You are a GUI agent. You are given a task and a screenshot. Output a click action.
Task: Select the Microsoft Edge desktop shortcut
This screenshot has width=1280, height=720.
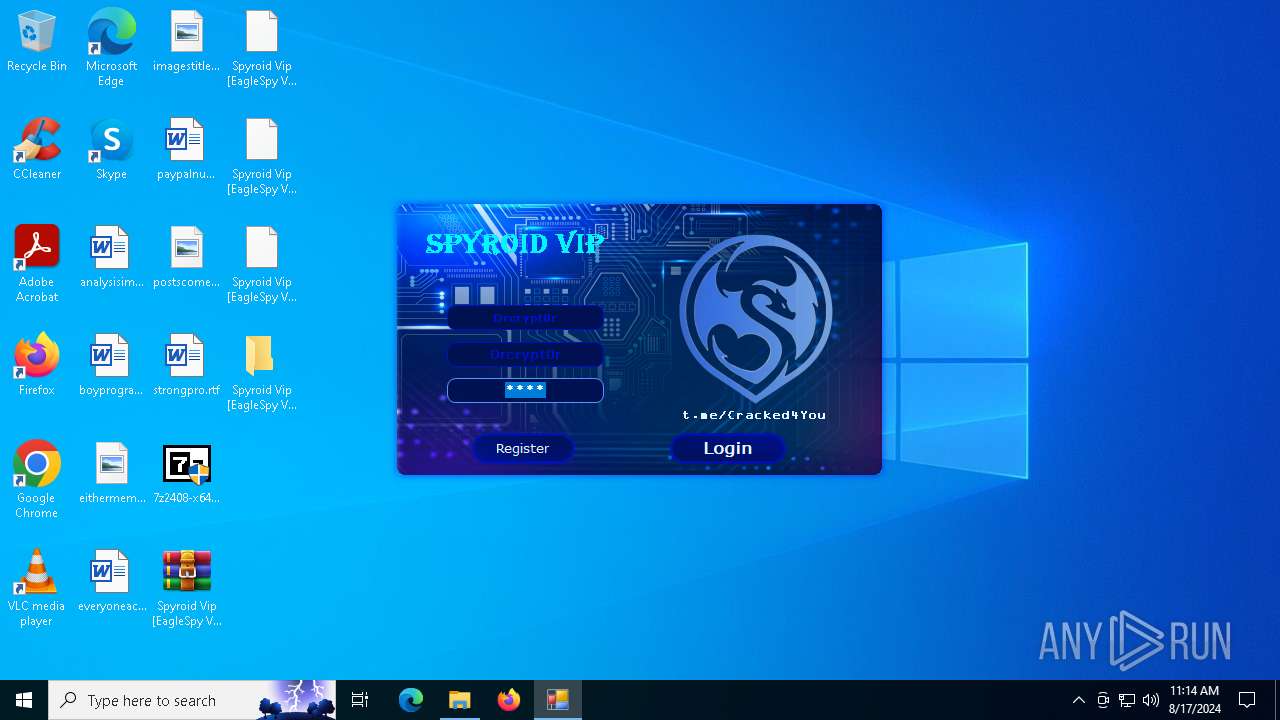[x=111, y=48]
